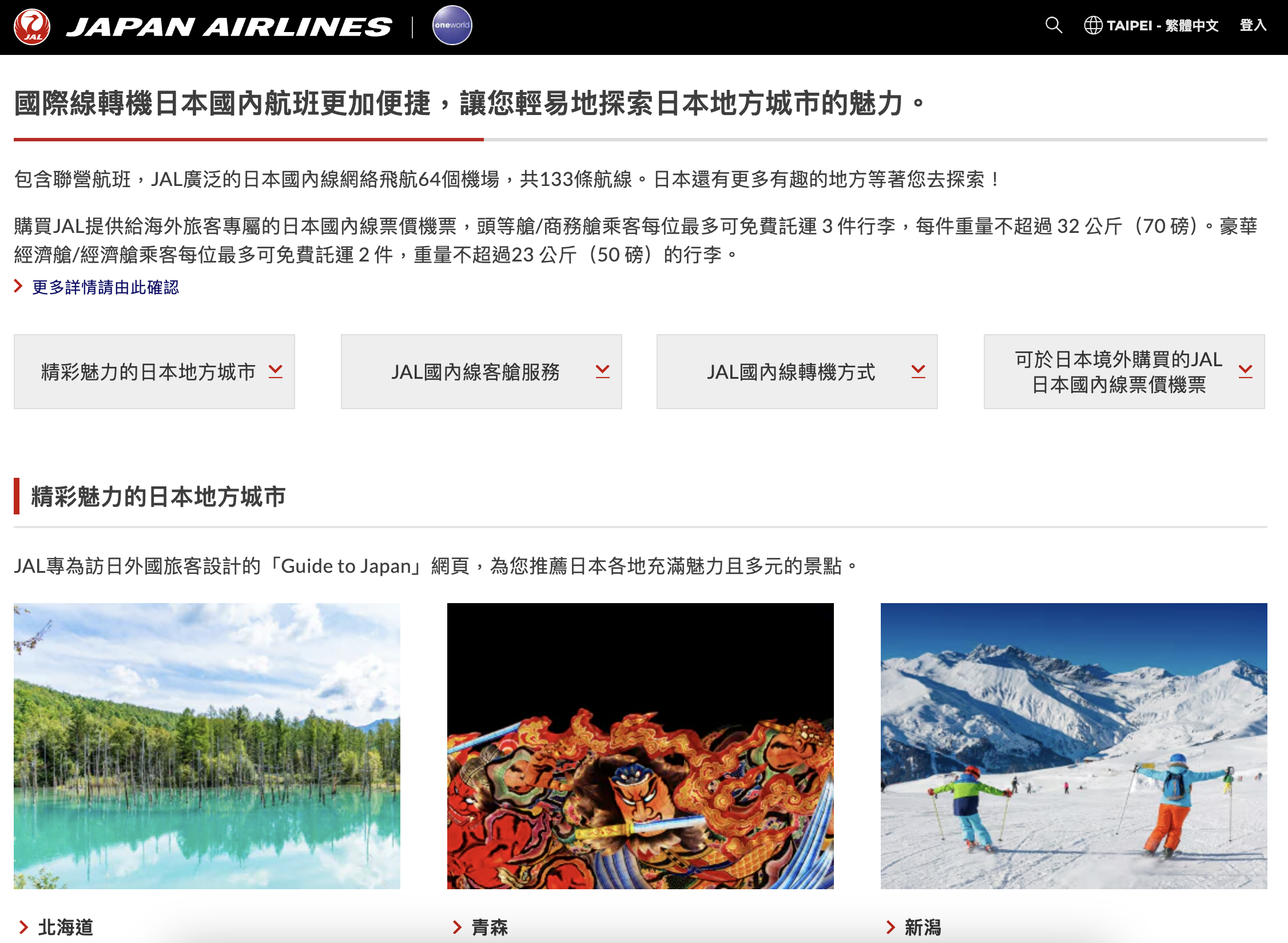The width and height of the screenshot is (1288, 943).
Task: Open the search magnifier icon
Action: click(x=1054, y=25)
